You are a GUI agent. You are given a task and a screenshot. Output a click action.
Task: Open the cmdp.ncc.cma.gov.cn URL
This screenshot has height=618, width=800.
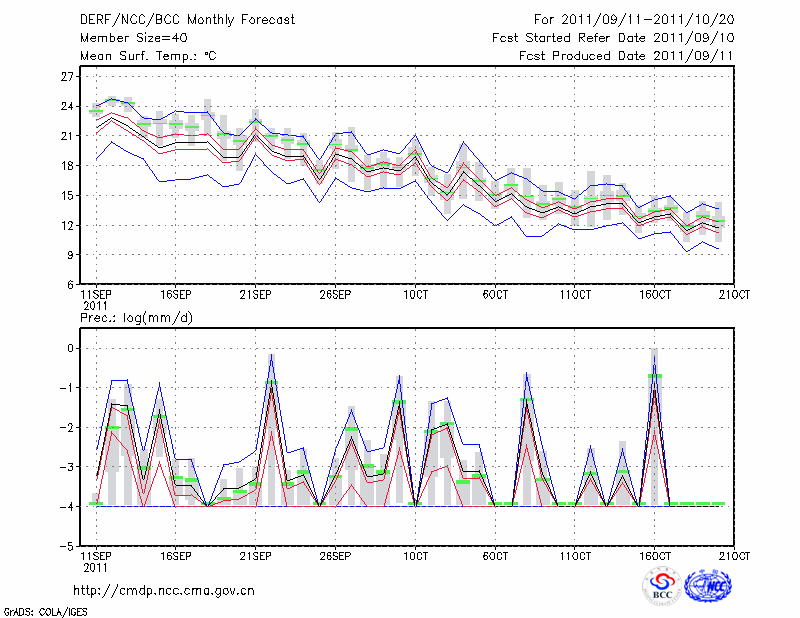pos(164,590)
